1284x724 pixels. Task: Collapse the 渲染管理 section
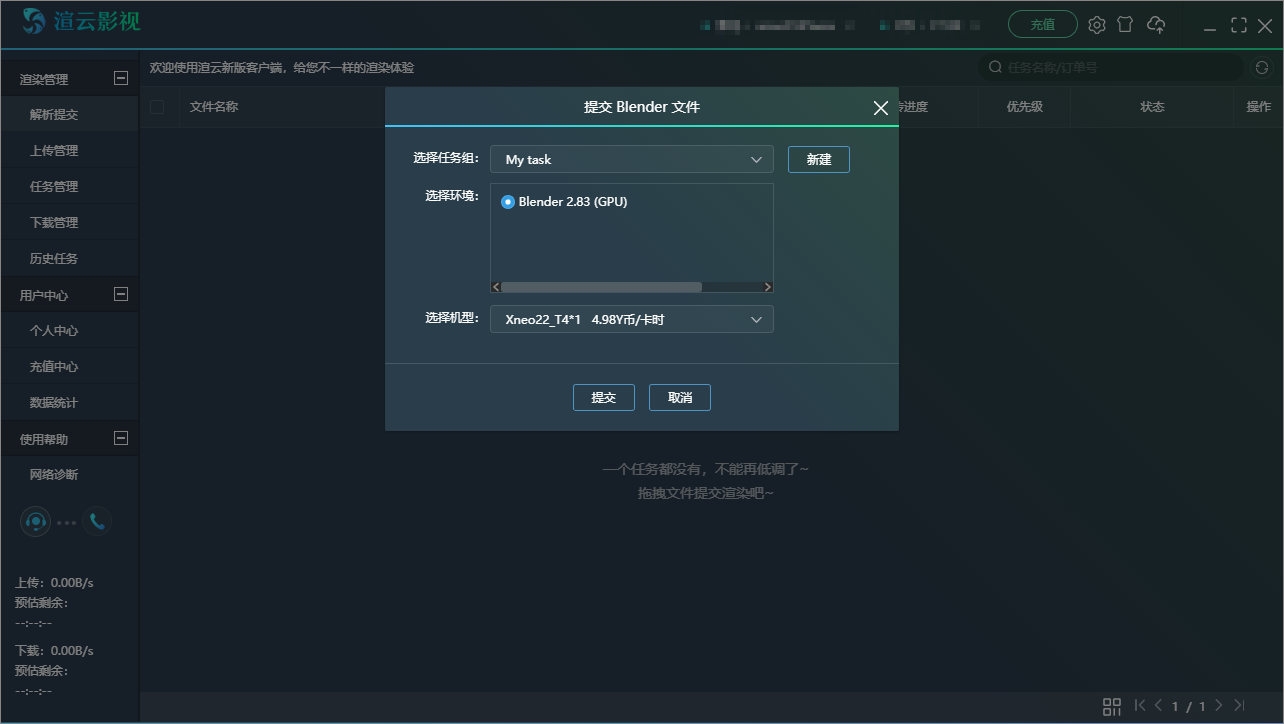(x=121, y=78)
